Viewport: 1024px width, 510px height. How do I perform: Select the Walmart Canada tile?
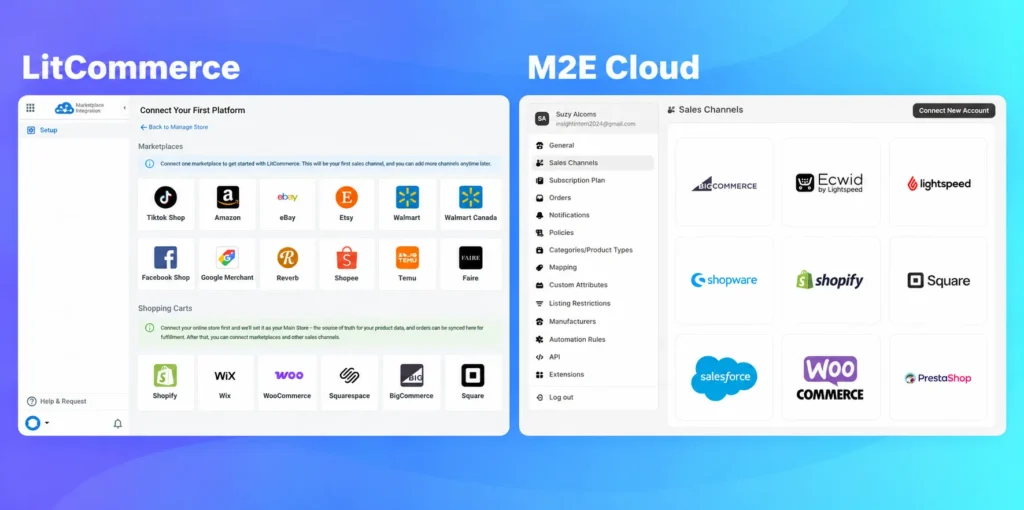471,204
